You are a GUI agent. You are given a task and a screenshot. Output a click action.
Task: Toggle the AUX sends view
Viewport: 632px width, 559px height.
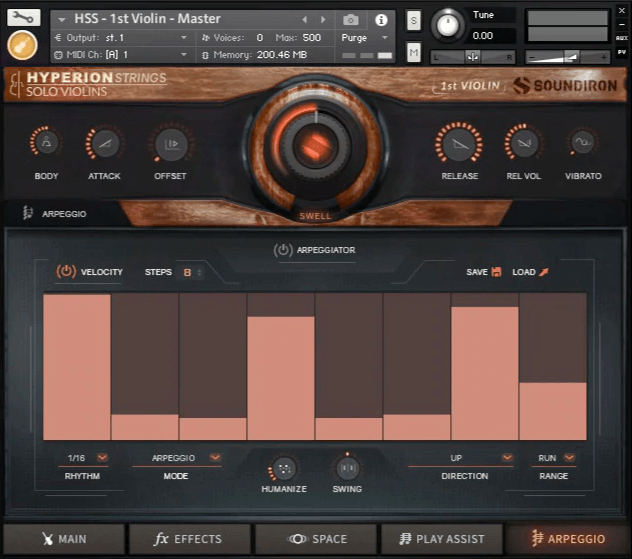click(622, 38)
